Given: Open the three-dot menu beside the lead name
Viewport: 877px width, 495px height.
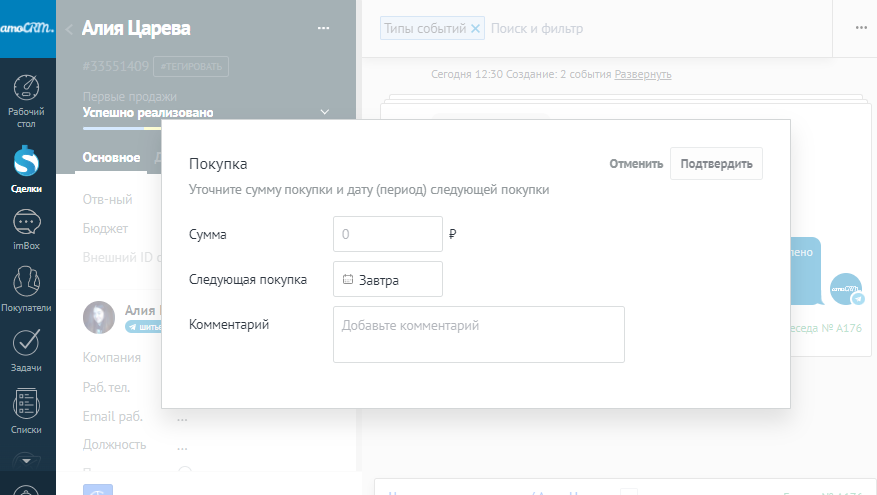Looking at the screenshot, I should pyautogui.click(x=323, y=28).
